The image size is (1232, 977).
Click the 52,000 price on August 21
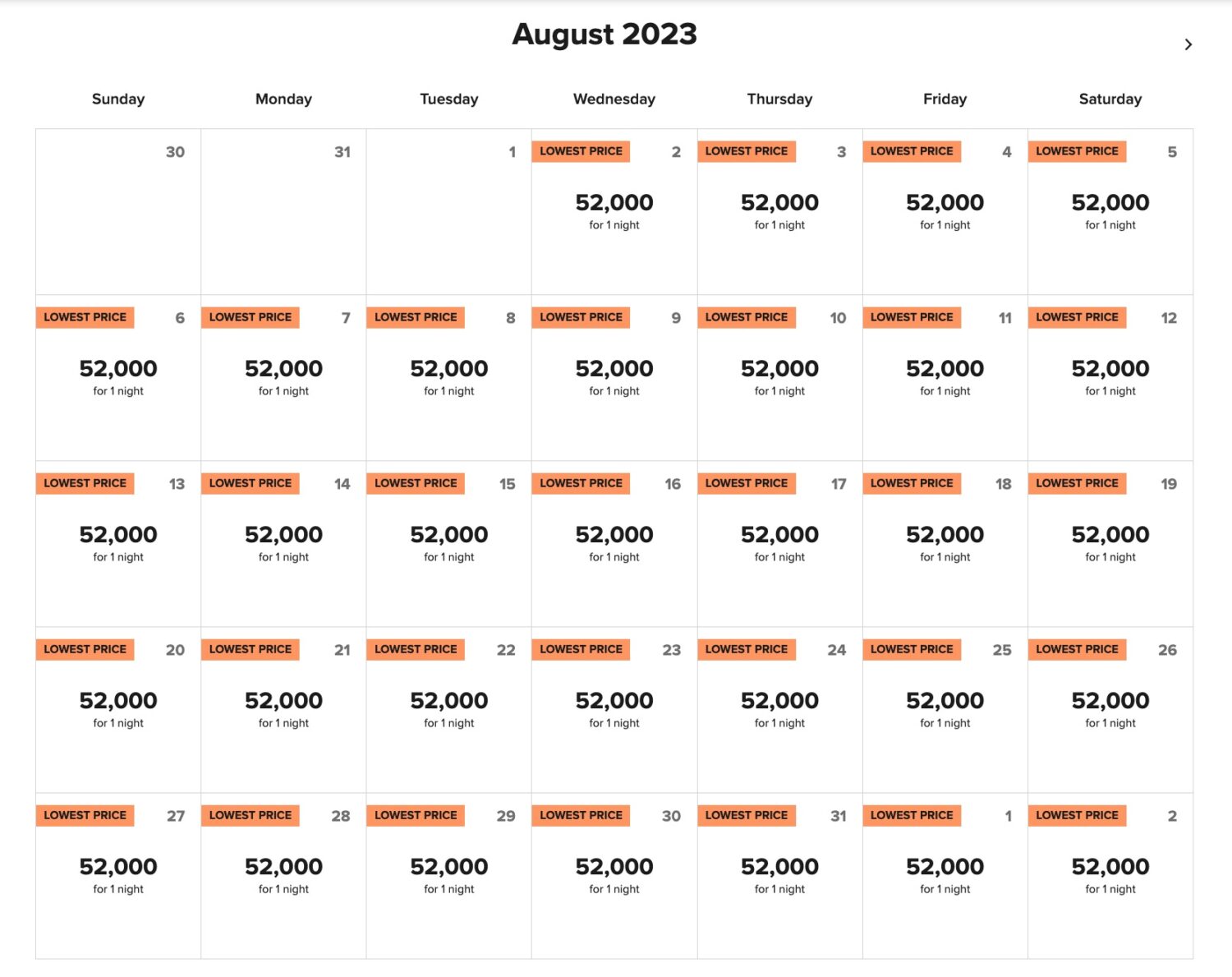[283, 701]
